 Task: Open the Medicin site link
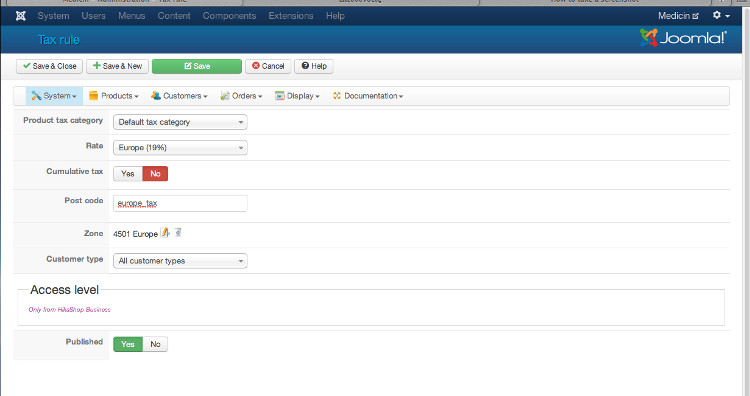point(678,16)
